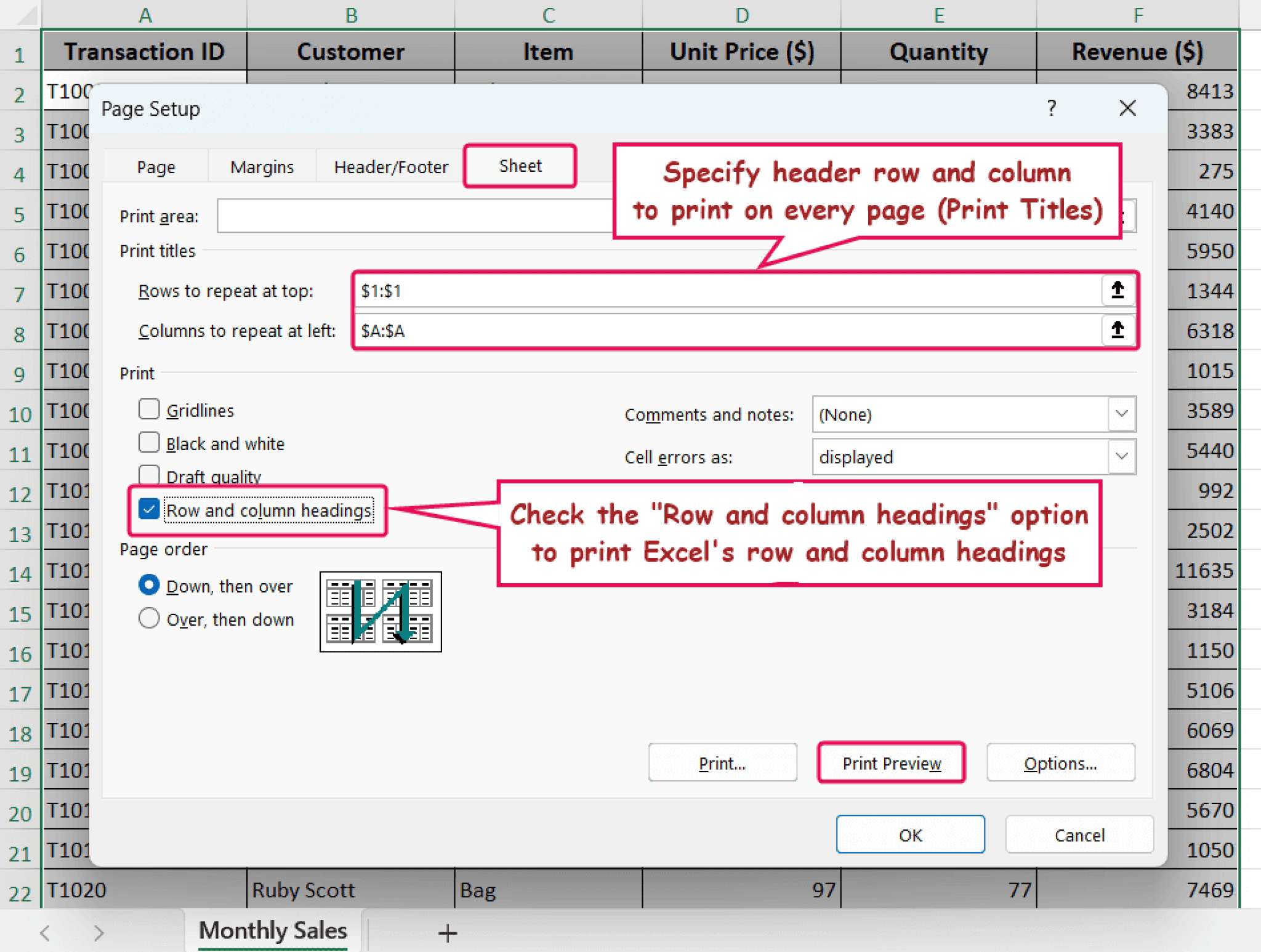Open the Cell errors as dropdown
Screen dimensions: 1261x952
coord(1121,457)
